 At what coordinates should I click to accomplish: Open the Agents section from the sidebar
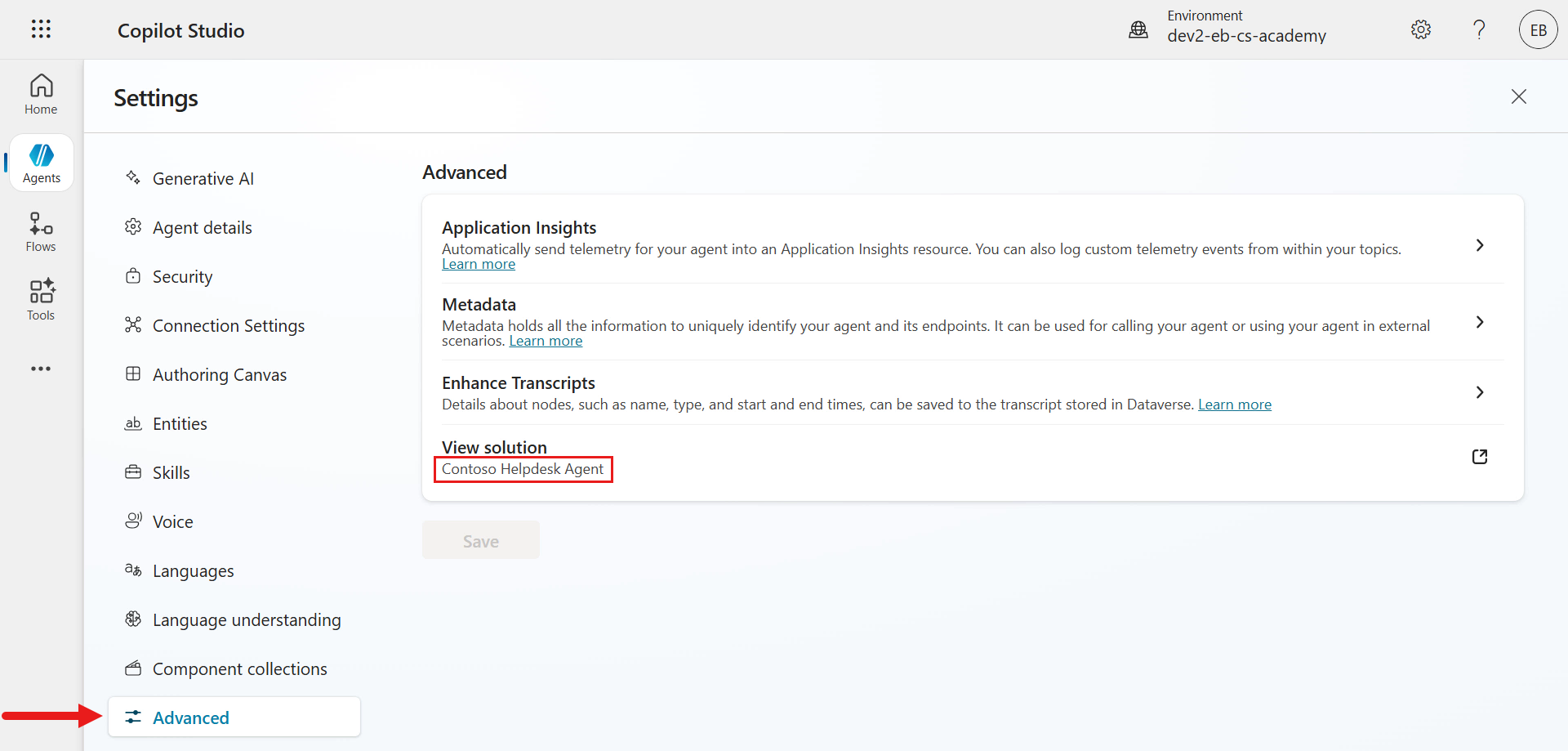41,162
